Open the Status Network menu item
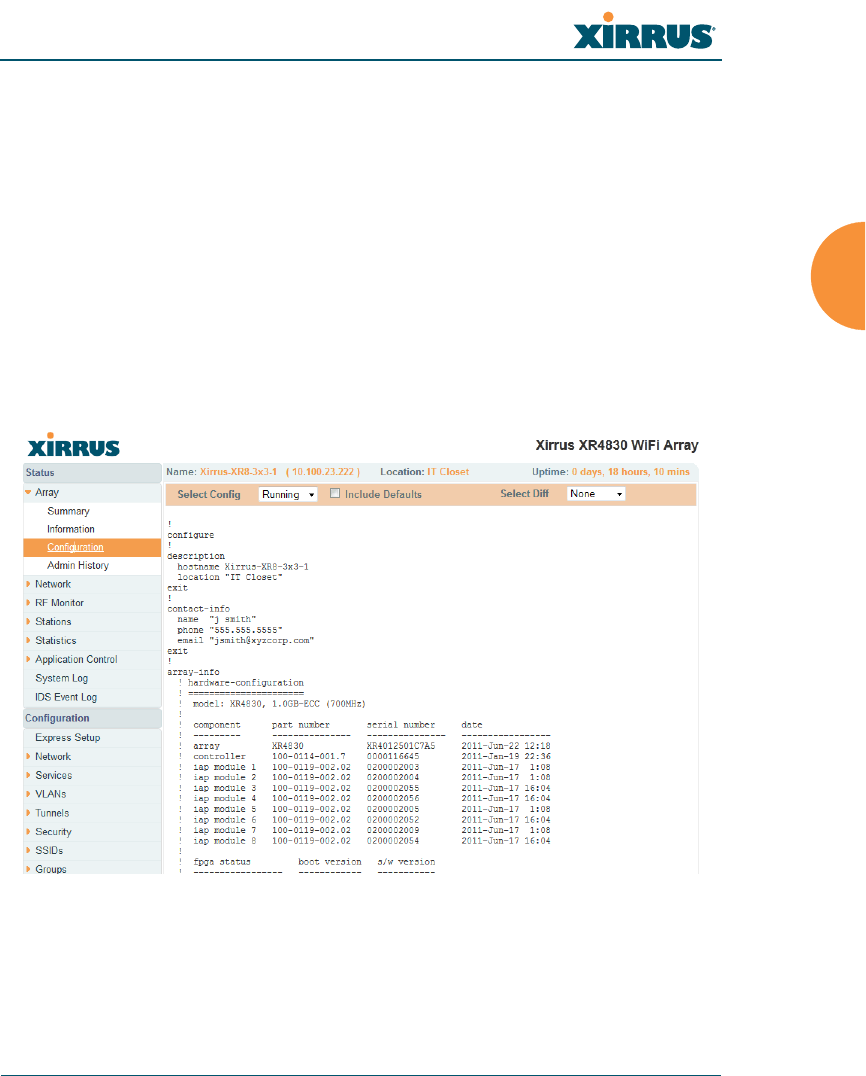 (53, 584)
